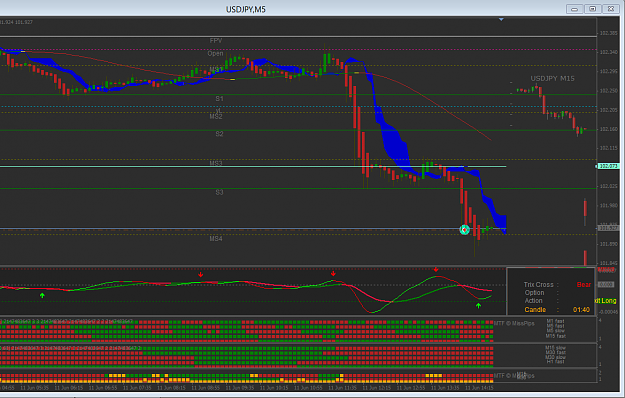Click the FPV pivot label
Screen dimensions: 625x398
[216, 41]
